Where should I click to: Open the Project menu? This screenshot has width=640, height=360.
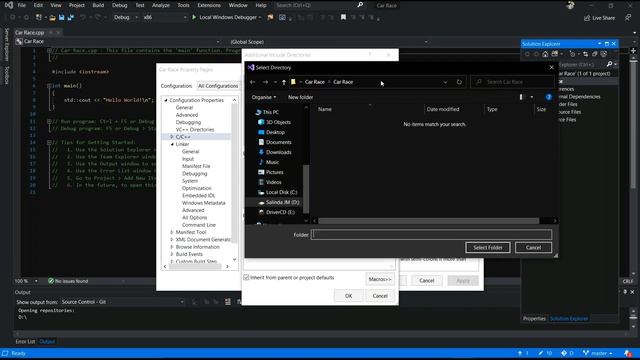click(77, 5)
